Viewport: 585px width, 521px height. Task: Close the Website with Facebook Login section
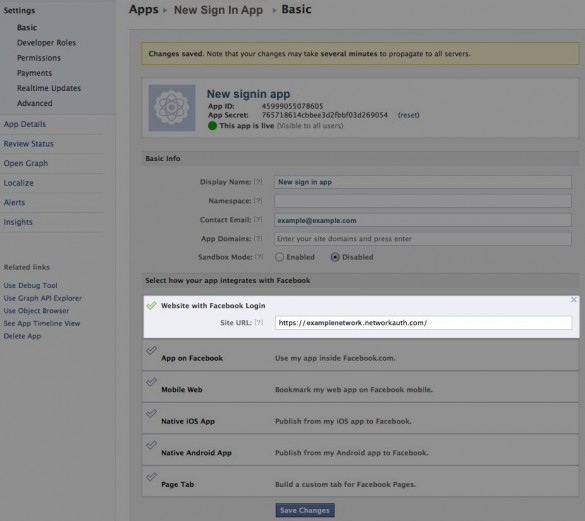coord(573,300)
